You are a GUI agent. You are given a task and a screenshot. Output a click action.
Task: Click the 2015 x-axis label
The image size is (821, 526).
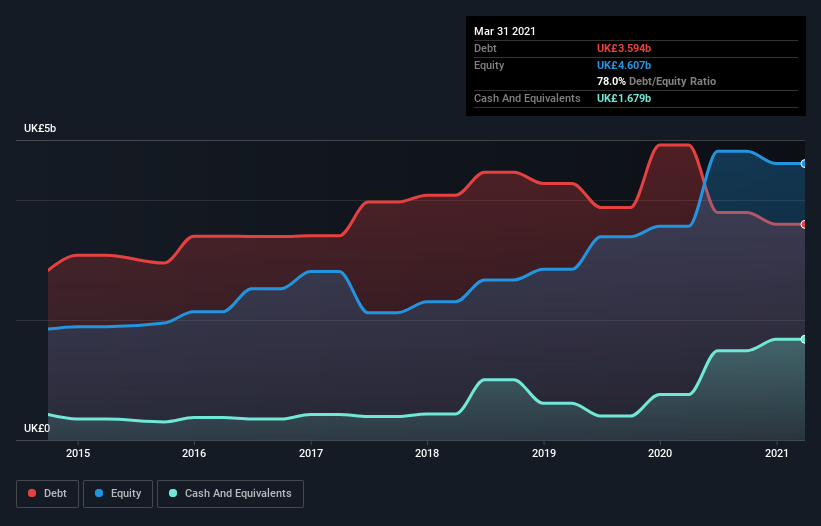[x=78, y=453]
